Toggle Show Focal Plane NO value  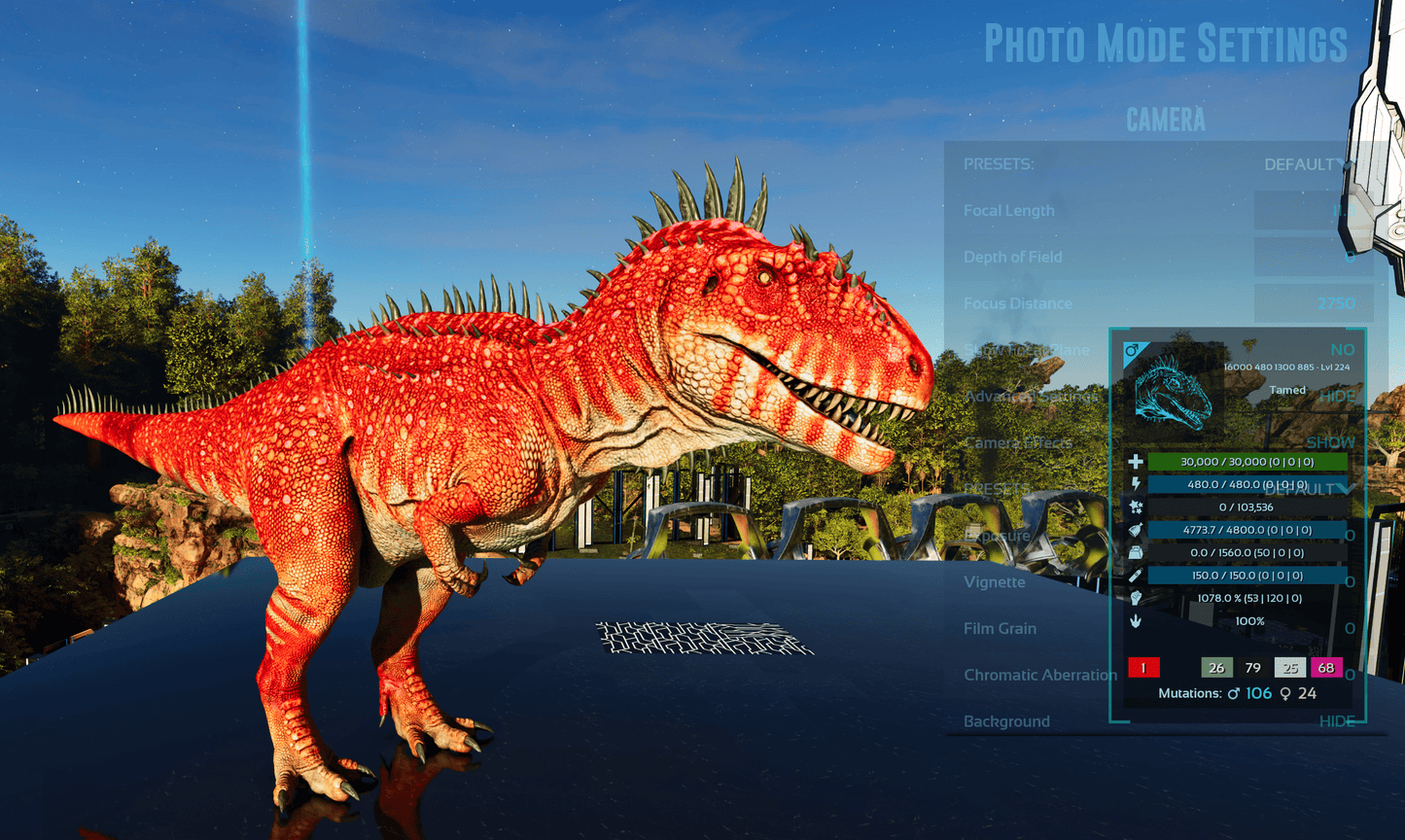(1342, 350)
